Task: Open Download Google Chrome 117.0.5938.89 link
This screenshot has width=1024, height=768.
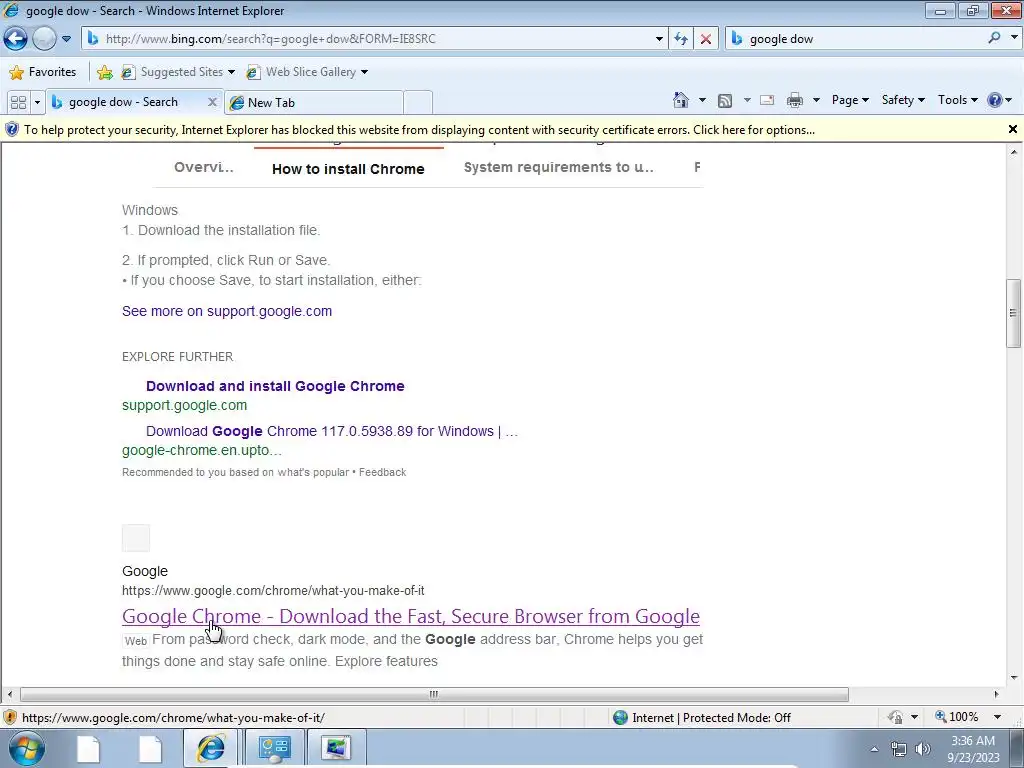Action: point(332,431)
